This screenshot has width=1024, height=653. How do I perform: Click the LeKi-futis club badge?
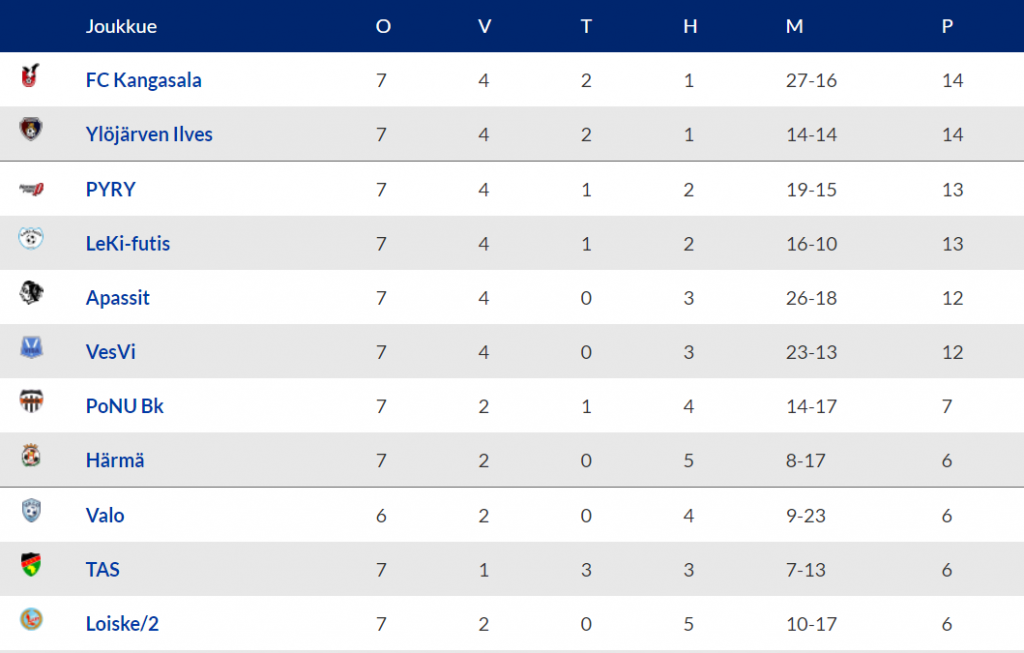click(31, 238)
